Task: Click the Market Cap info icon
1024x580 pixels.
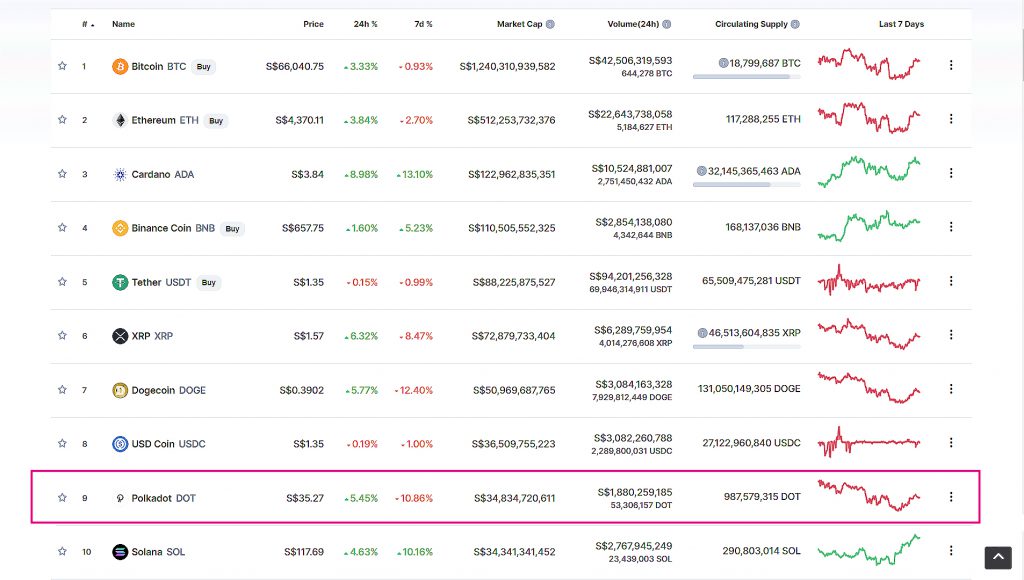Action: pos(551,24)
